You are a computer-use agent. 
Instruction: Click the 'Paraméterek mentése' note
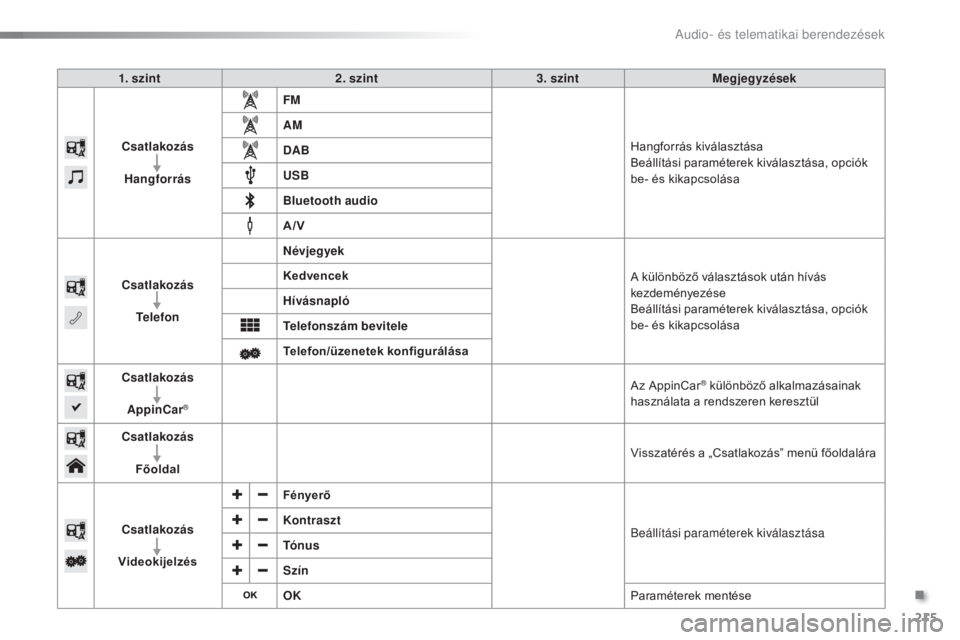coord(691,595)
